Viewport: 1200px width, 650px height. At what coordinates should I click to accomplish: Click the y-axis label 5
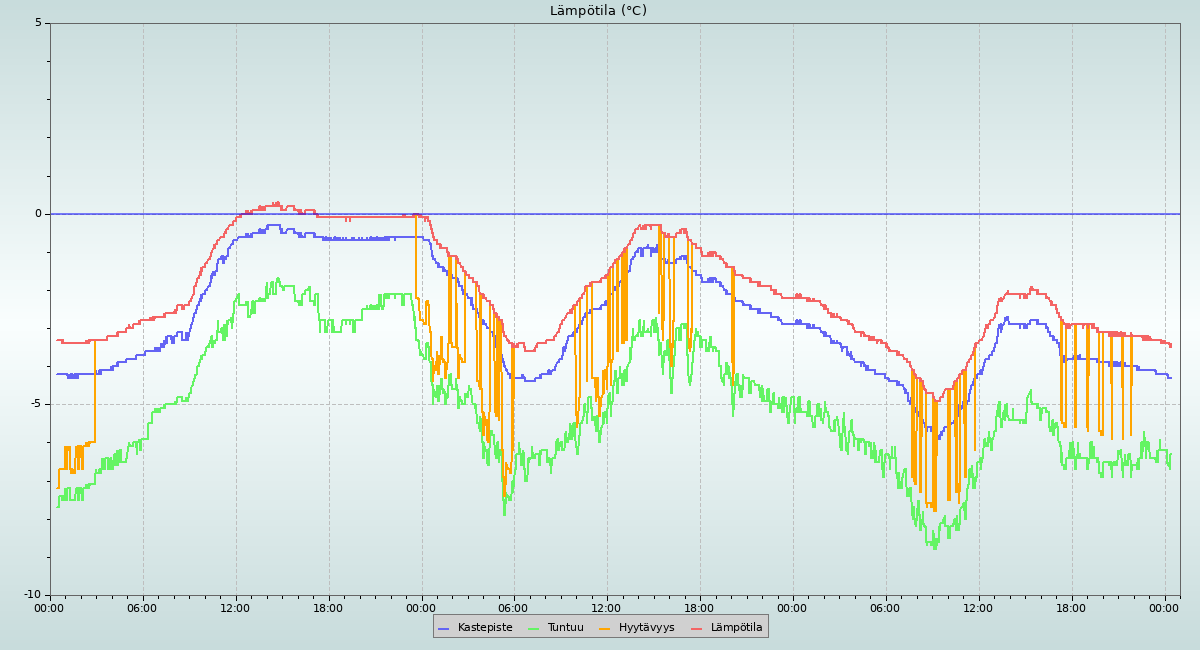click(x=39, y=23)
